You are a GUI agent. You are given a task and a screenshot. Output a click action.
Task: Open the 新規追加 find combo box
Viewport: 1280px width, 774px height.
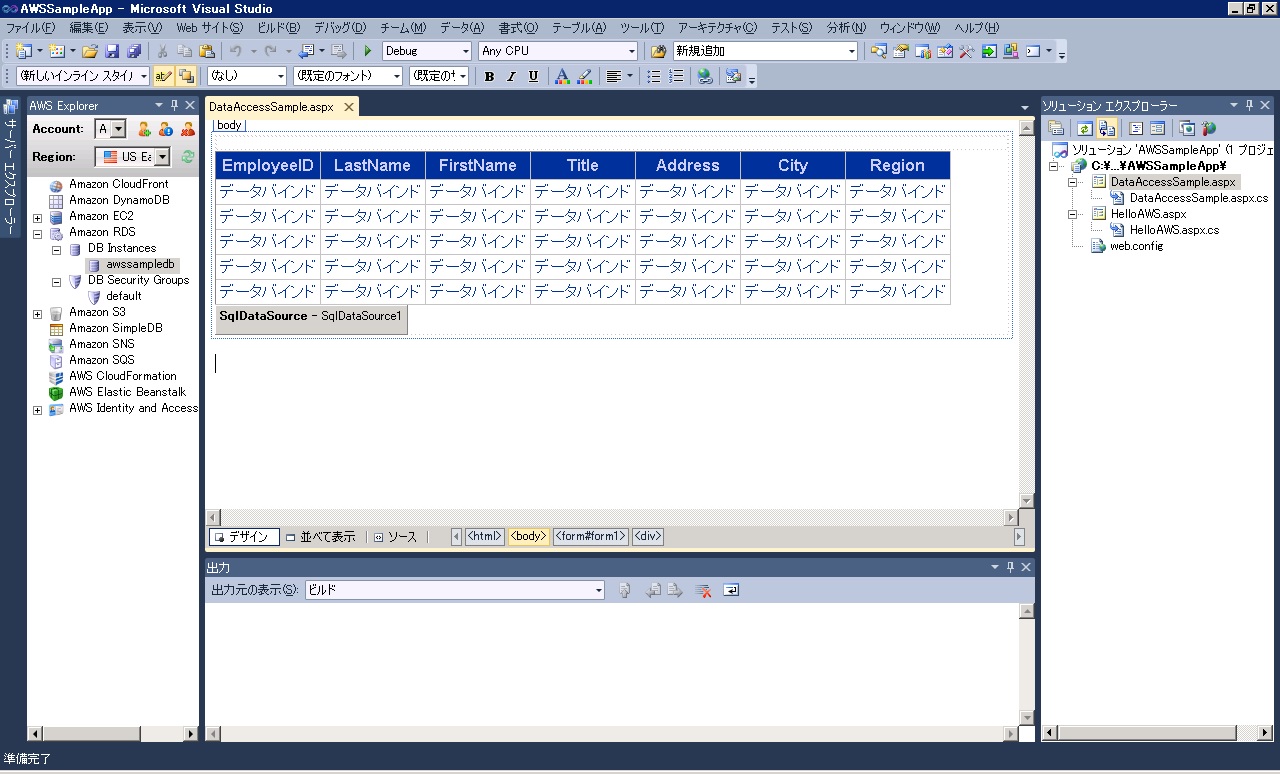pos(765,51)
